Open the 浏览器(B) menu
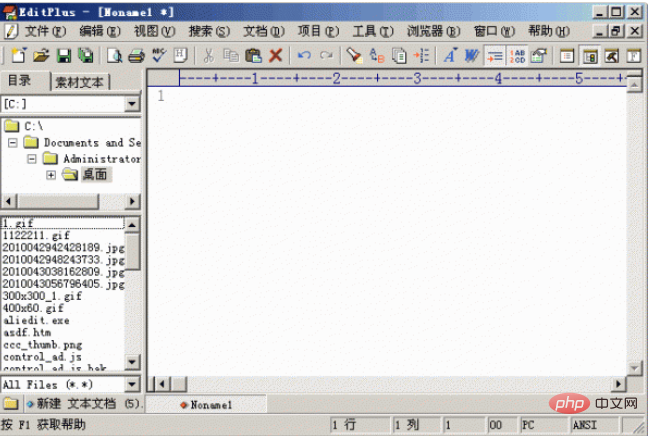 click(x=434, y=31)
